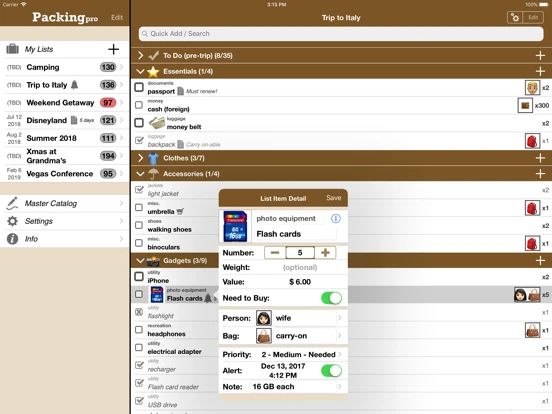552x414 pixels.
Task: Turn off the Alert switch
Action: click(x=331, y=371)
